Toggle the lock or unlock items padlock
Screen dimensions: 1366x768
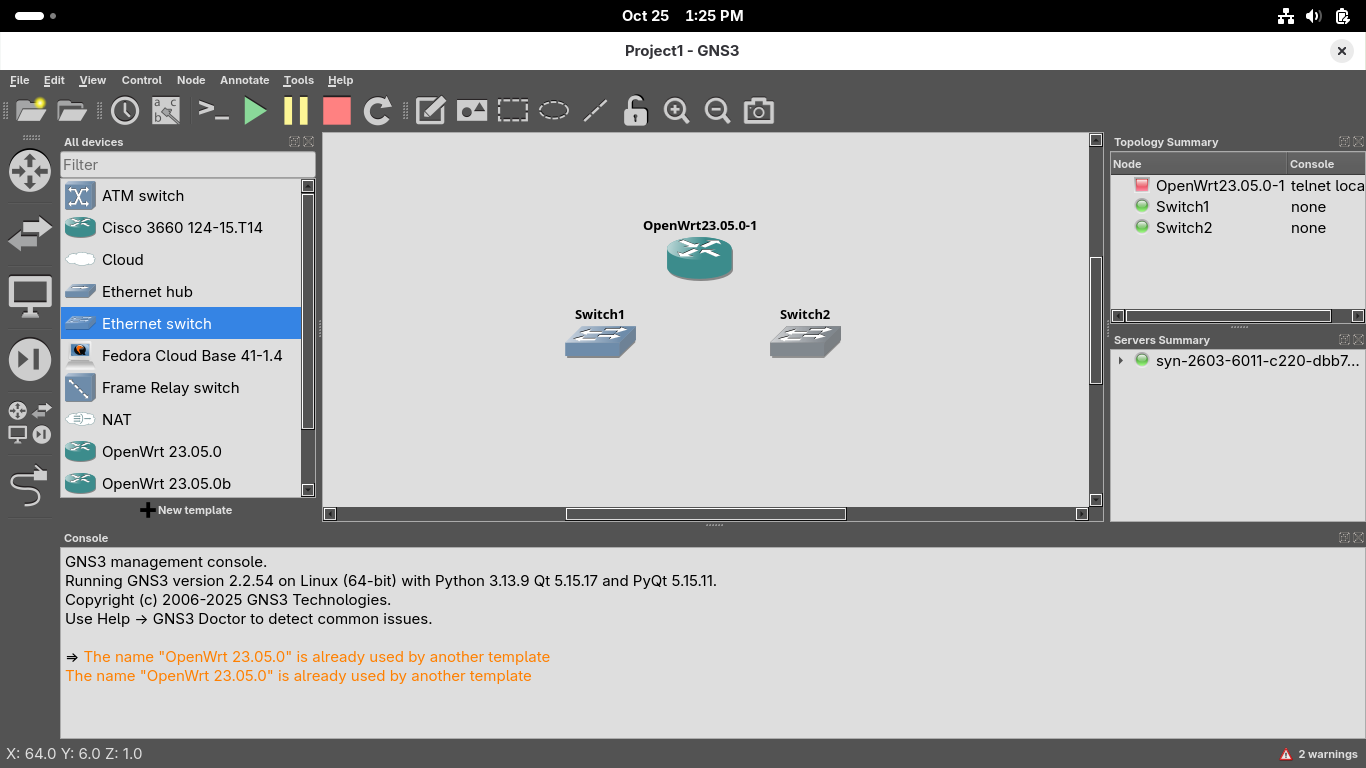click(x=635, y=111)
